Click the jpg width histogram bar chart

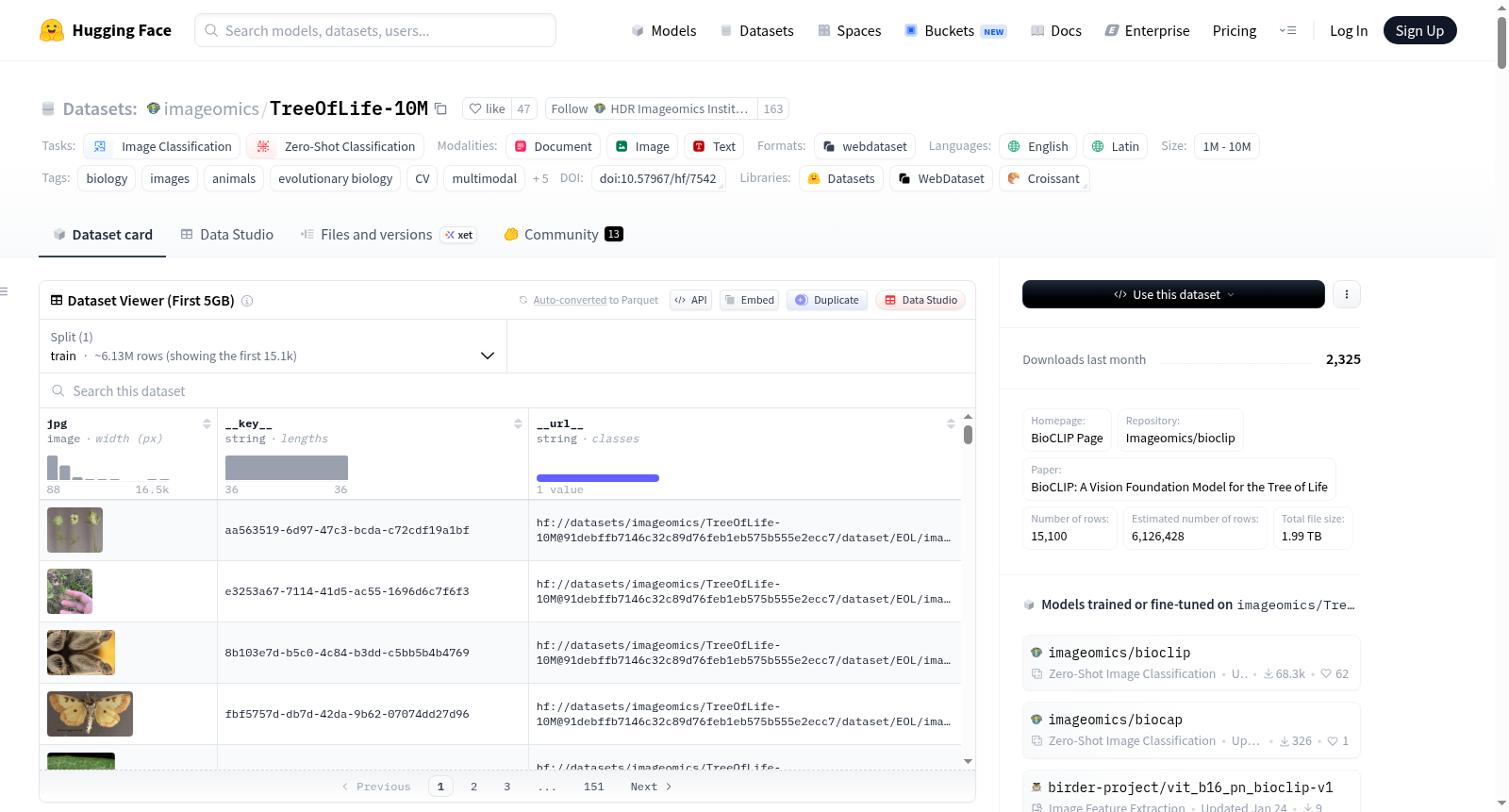[108, 468]
